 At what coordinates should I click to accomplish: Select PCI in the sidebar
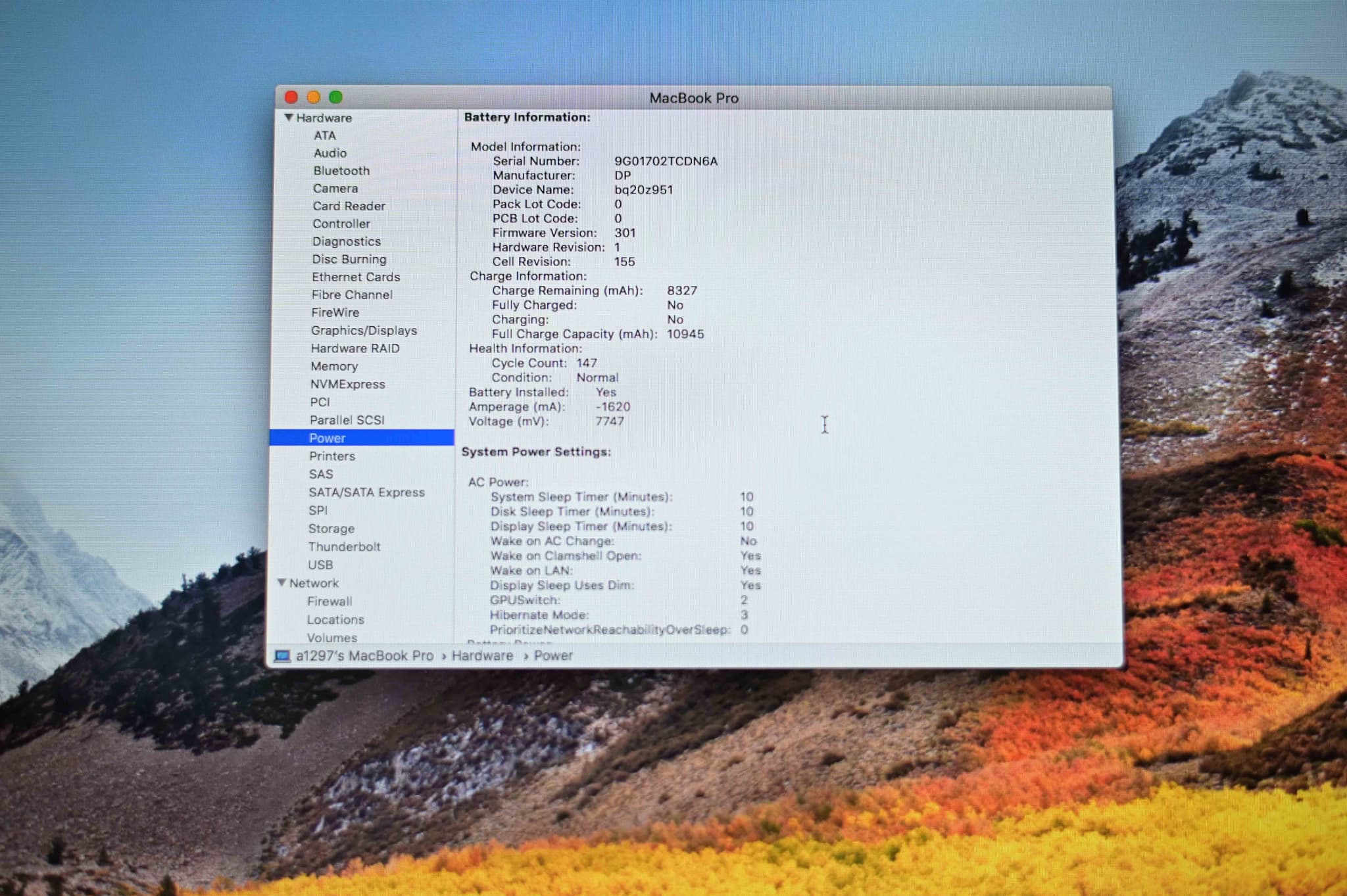coord(320,402)
